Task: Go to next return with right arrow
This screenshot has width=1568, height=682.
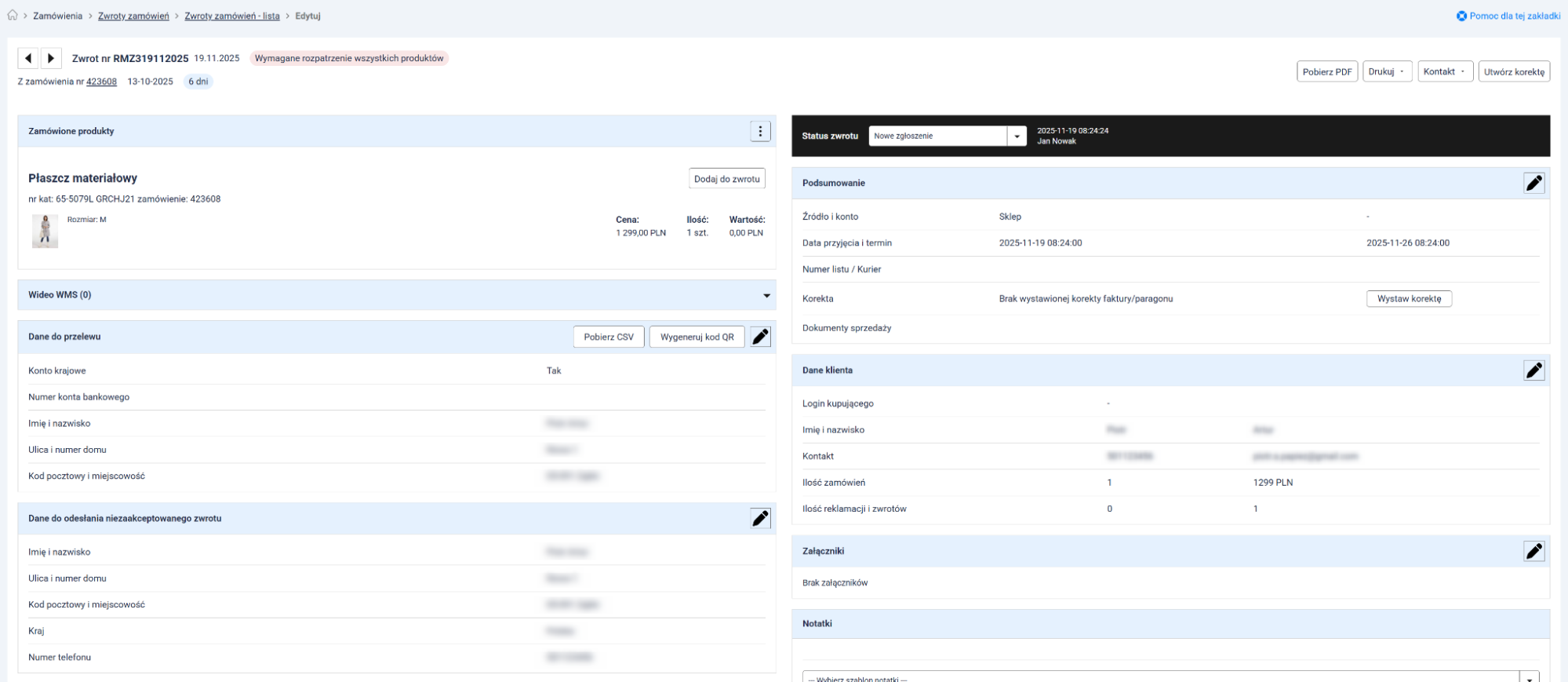Action: click(x=51, y=58)
